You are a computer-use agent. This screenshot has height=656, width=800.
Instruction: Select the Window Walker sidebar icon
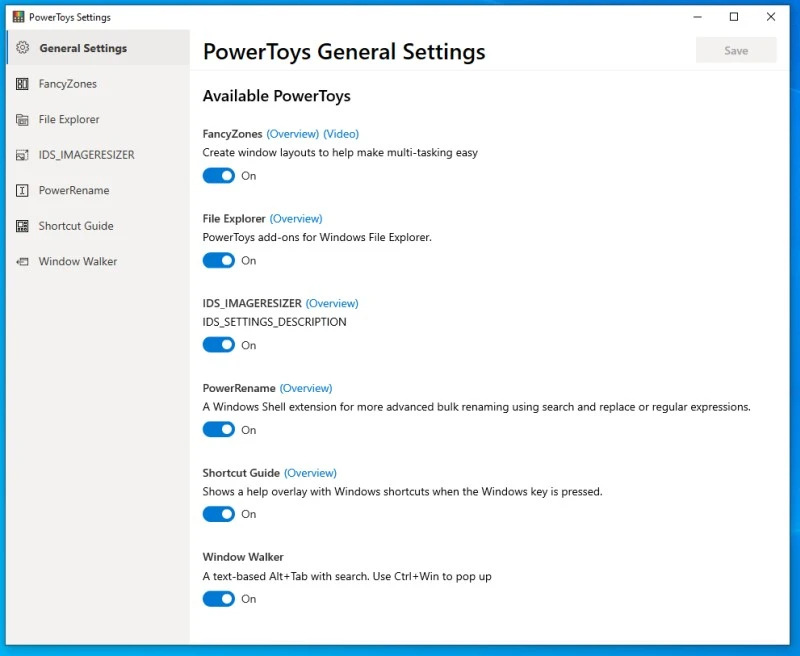[x=22, y=261]
